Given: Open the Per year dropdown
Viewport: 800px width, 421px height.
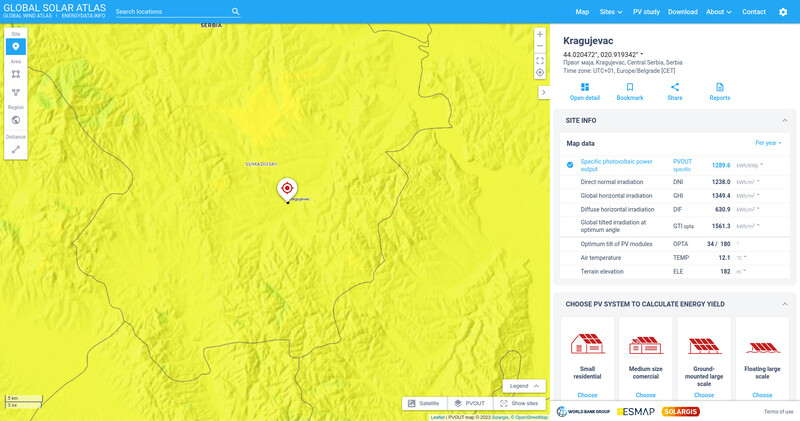Looking at the screenshot, I should pos(768,143).
